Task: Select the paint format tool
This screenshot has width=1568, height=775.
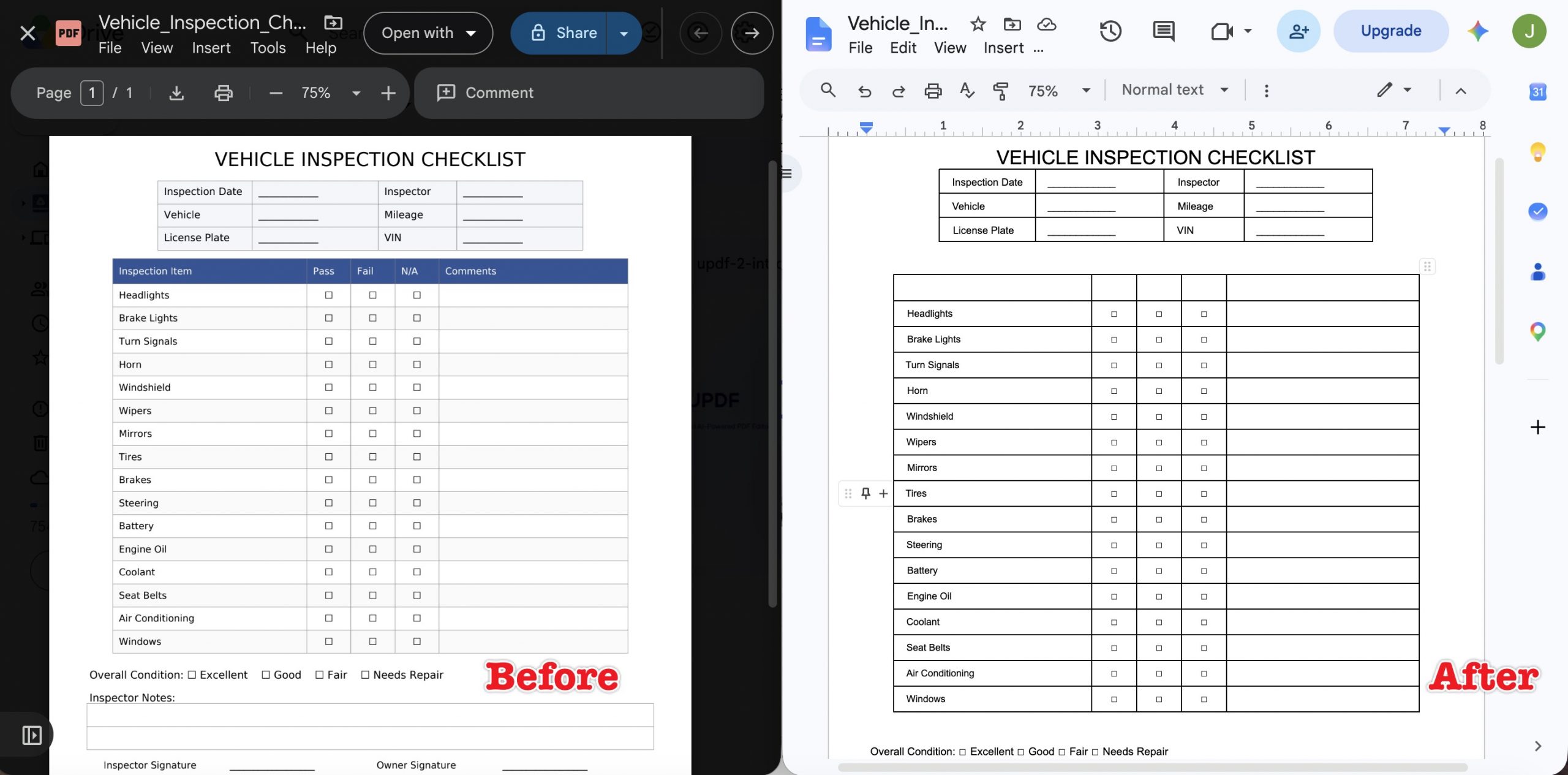Action: pyautogui.click(x=1000, y=91)
